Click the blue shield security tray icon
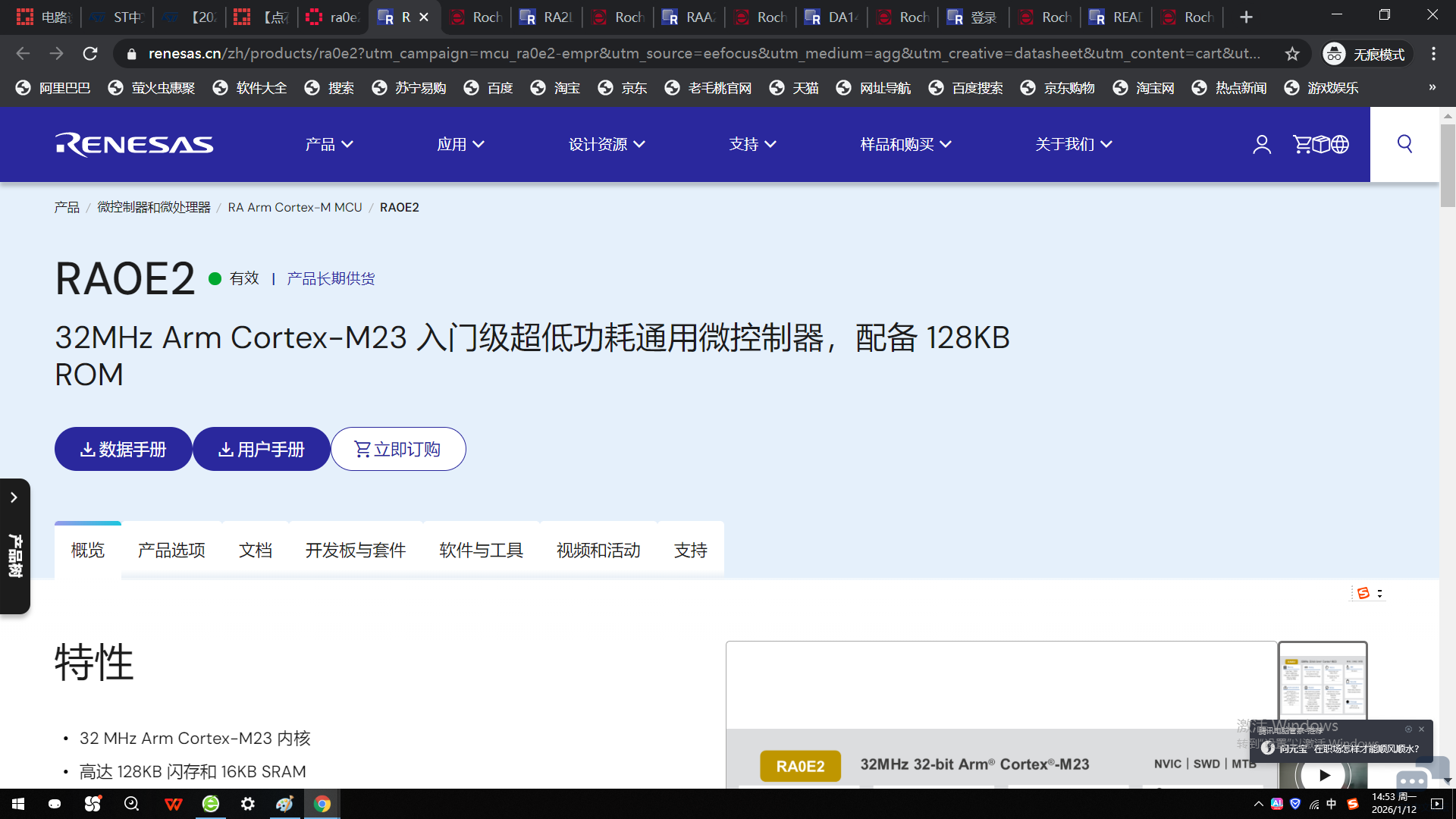Image resolution: width=1456 pixels, height=819 pixels. pyautogui.click(x=1295, y=804)
